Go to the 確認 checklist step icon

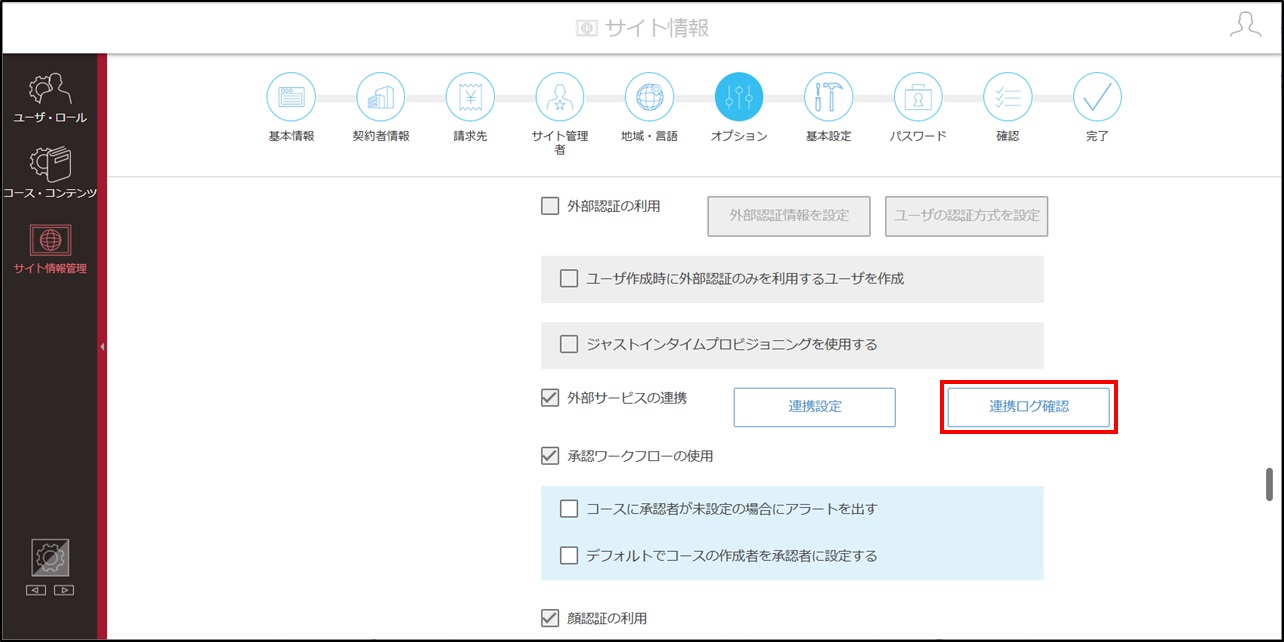pyautogui.click(x=1007, y=97)
